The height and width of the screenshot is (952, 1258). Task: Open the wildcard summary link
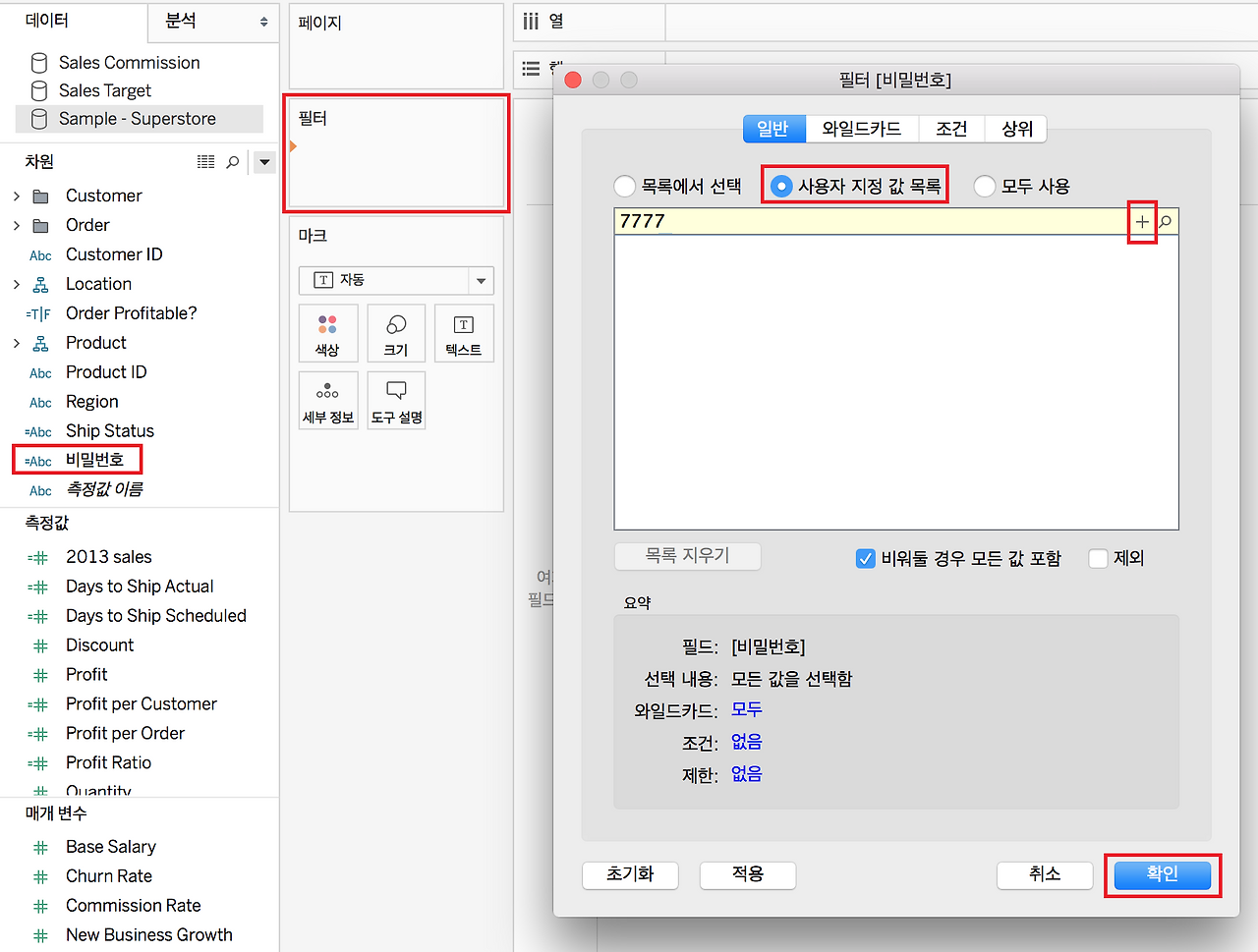747,709
